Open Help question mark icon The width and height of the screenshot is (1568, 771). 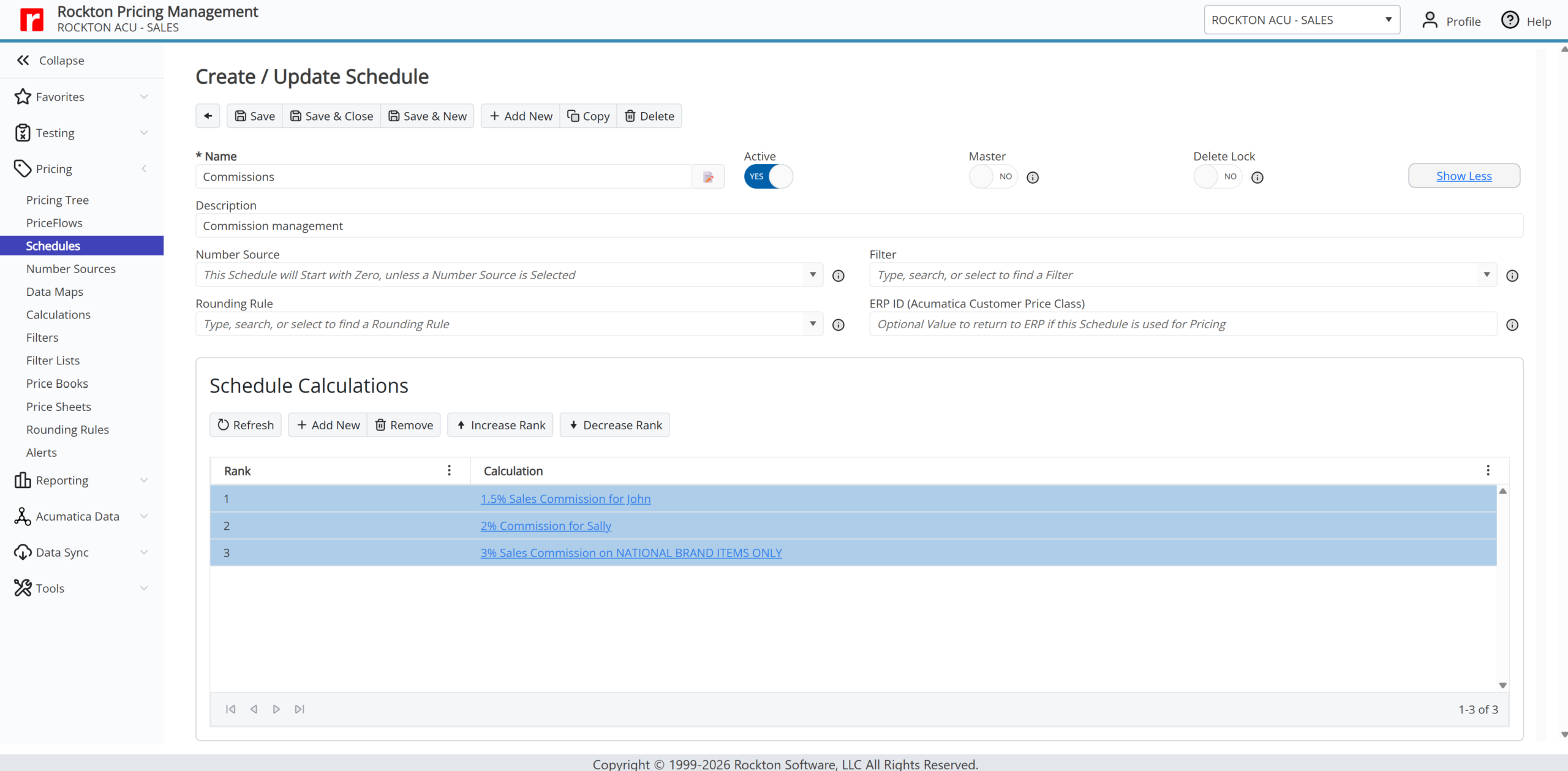tap(1510, 20)
